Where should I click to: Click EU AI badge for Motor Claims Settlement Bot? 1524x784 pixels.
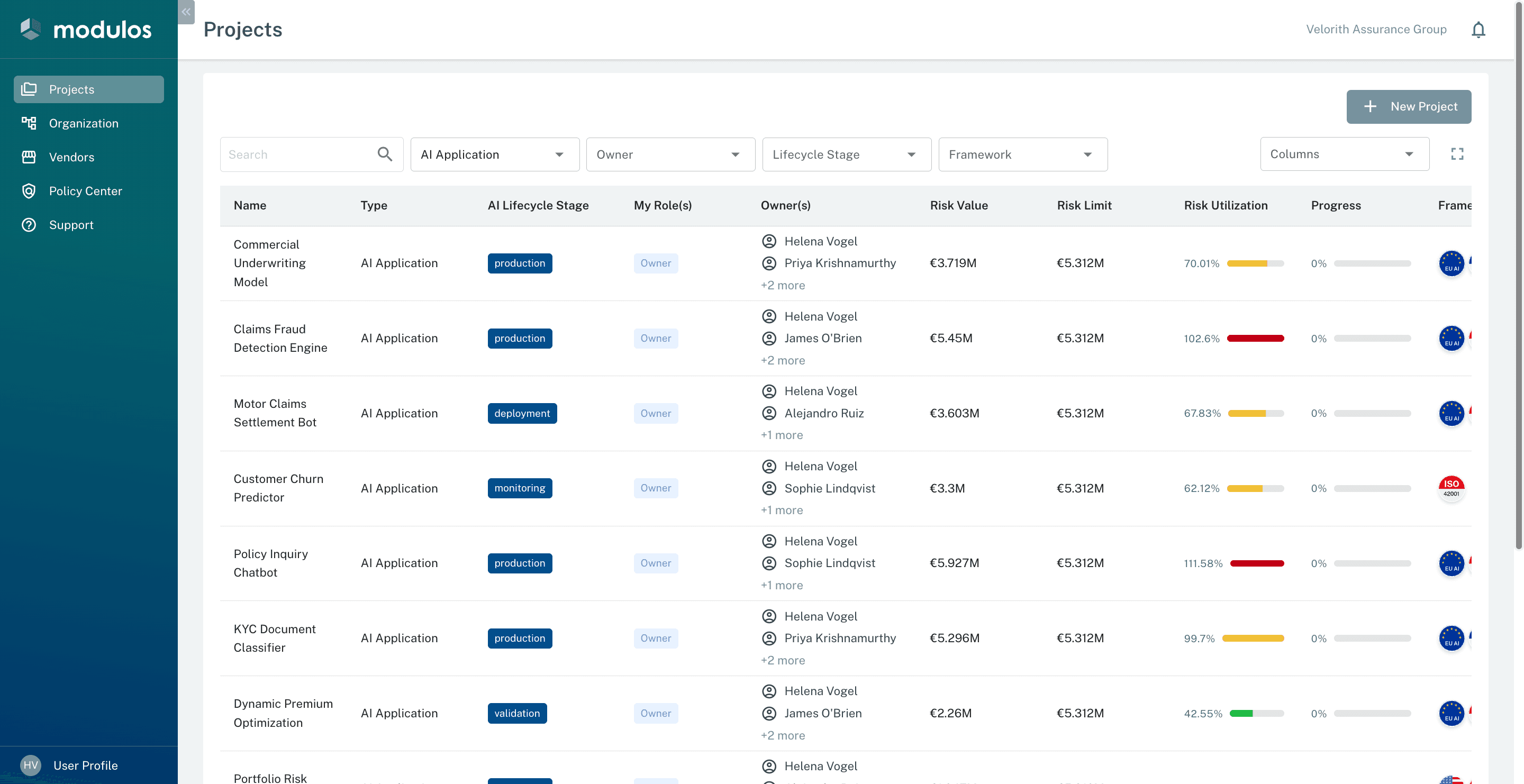(x=1451, y=413)
